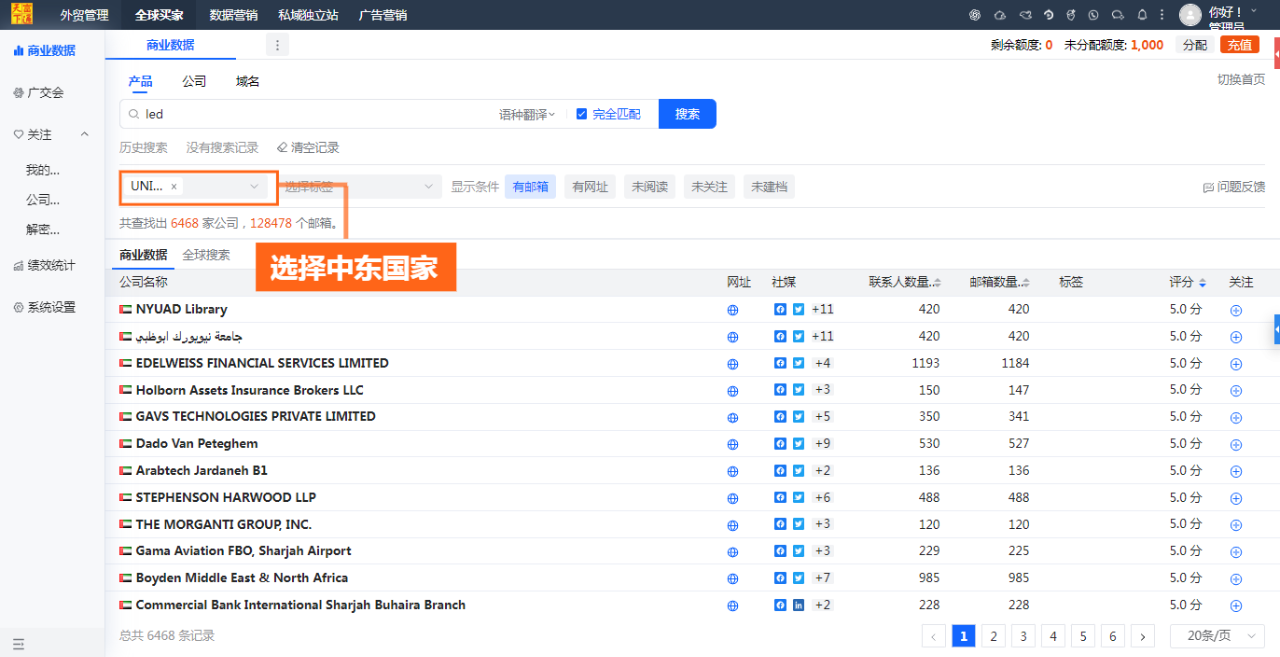This screenshot has height=657, width=1280.
Task: Click the three-dot options beside 商业数据 tab
Action: point(278,45)
